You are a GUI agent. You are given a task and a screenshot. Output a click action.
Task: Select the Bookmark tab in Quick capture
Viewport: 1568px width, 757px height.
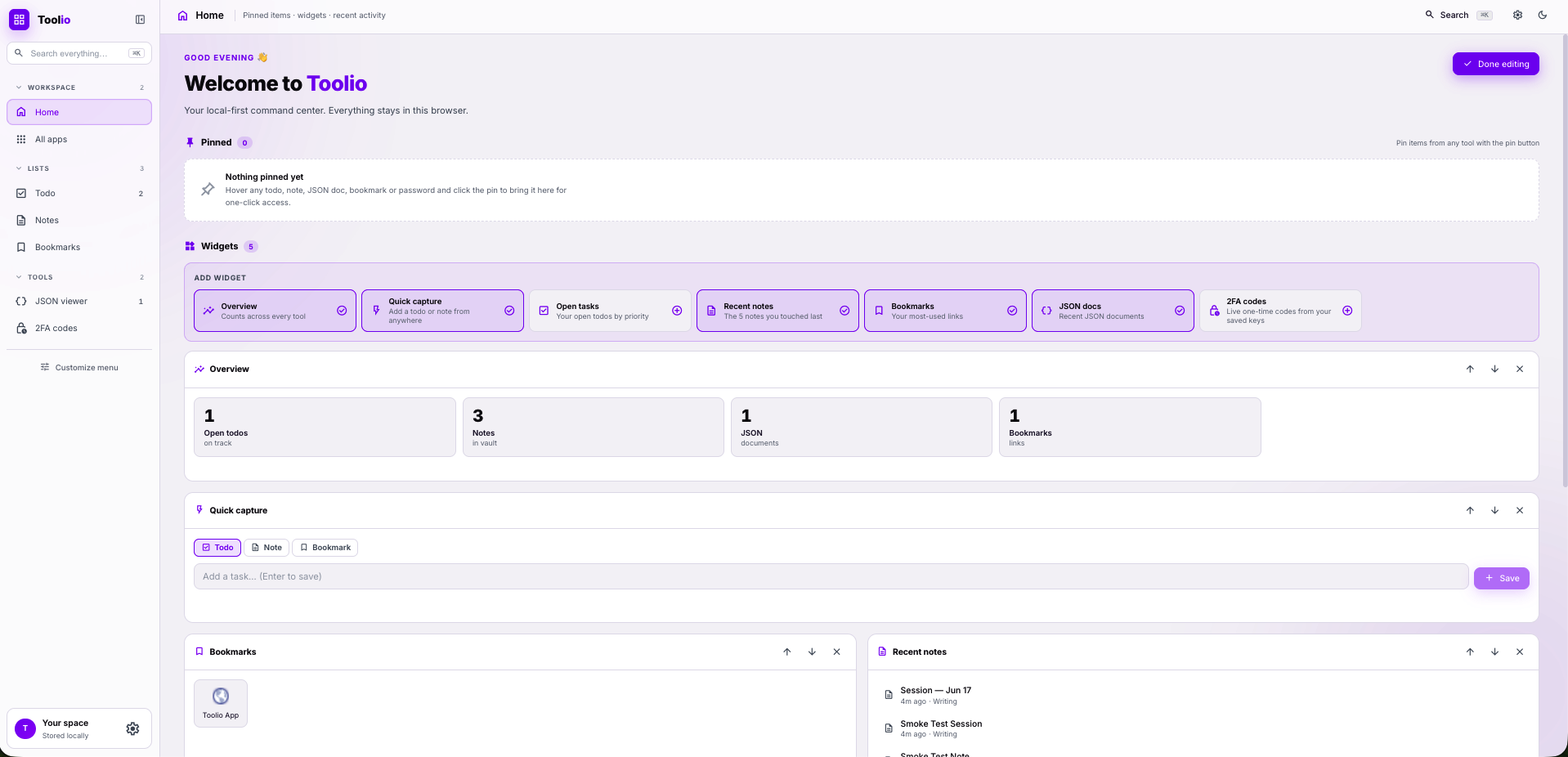pyautogui.click(x=325, y=548)
